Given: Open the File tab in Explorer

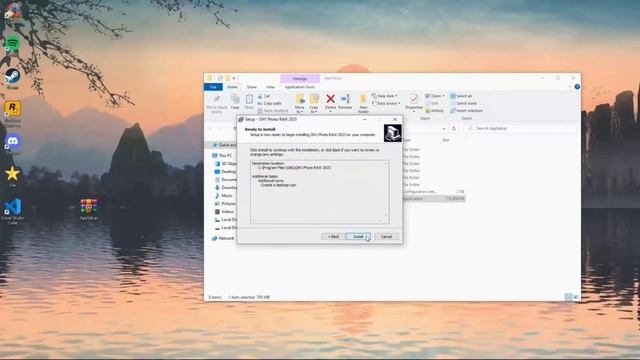Looking at the screenshot, I should [213, 87].
